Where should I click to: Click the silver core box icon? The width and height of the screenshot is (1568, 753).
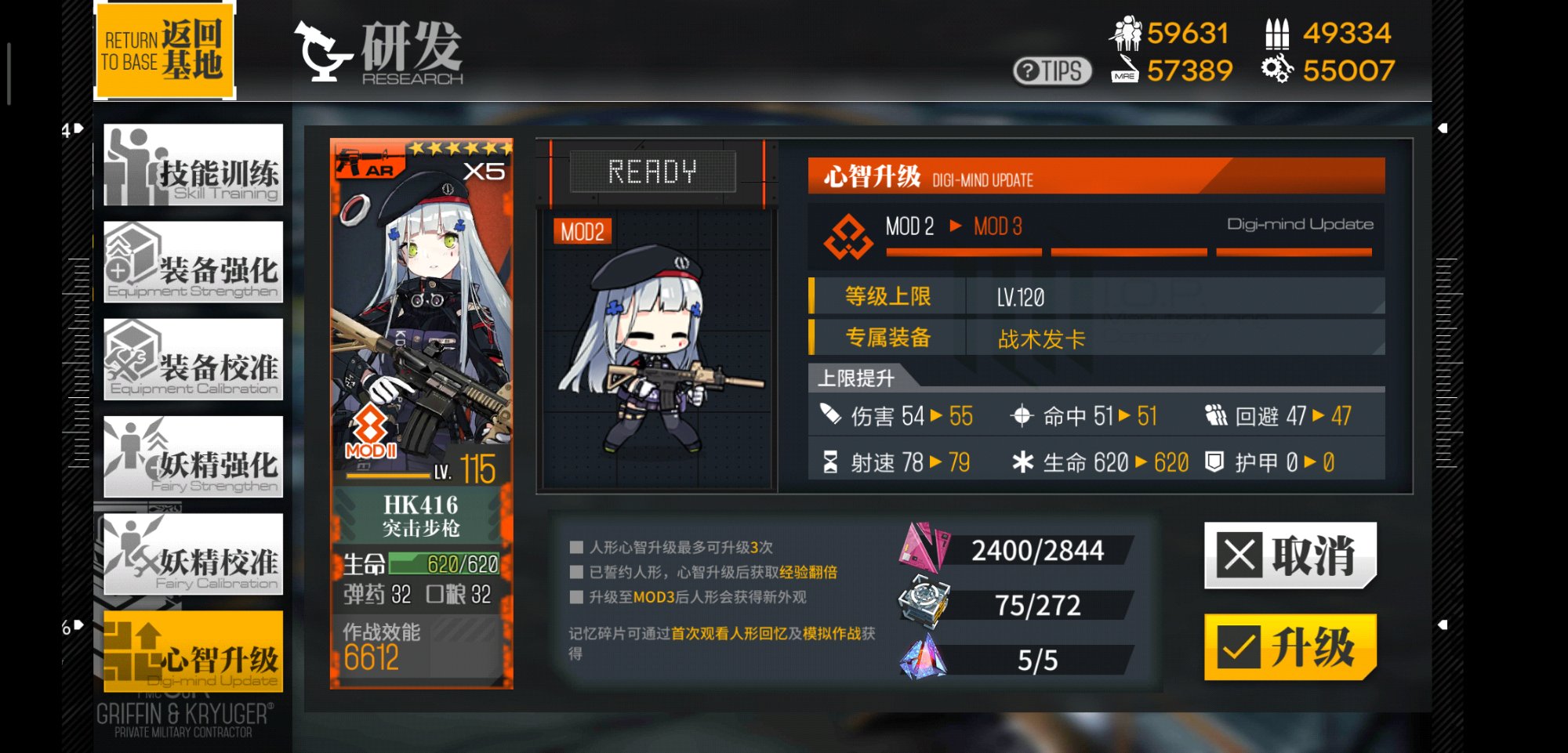(x=923, y=602)
